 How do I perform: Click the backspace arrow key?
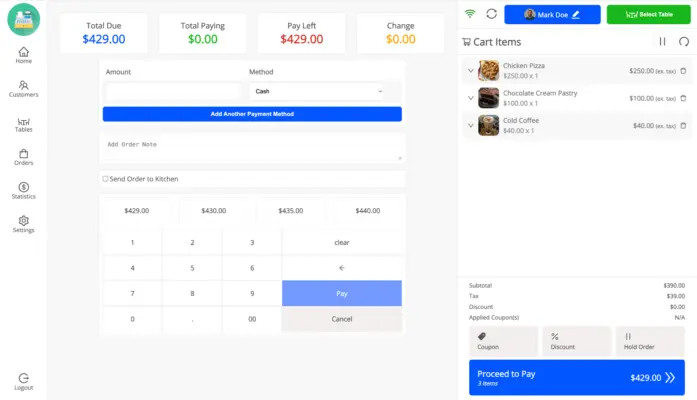(x=342, y=268)
